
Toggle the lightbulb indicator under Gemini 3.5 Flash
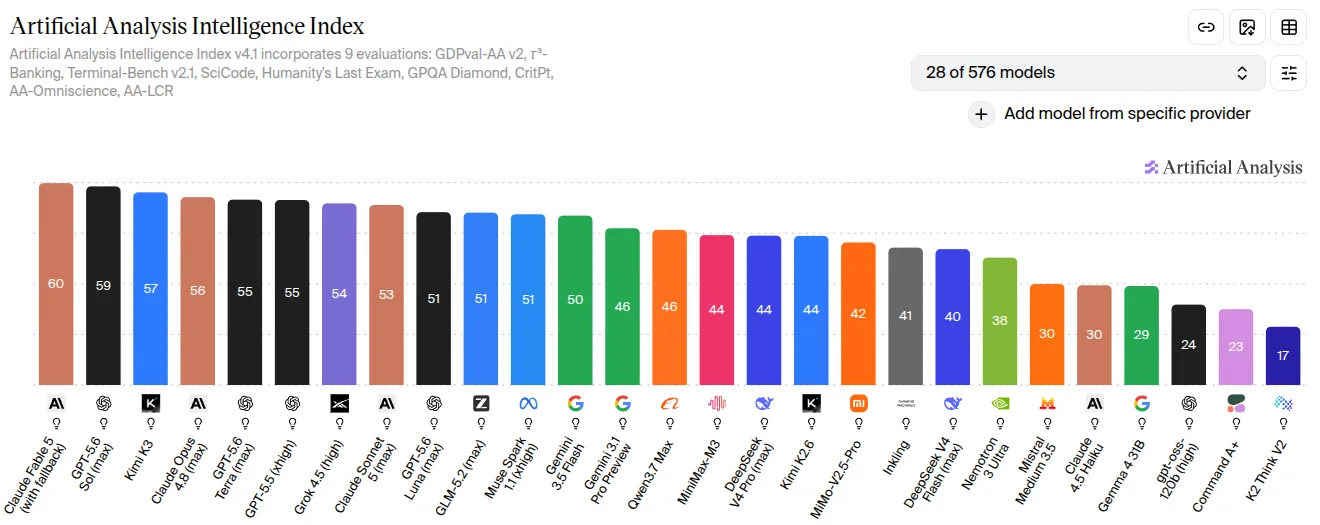[x=575, y=423]
